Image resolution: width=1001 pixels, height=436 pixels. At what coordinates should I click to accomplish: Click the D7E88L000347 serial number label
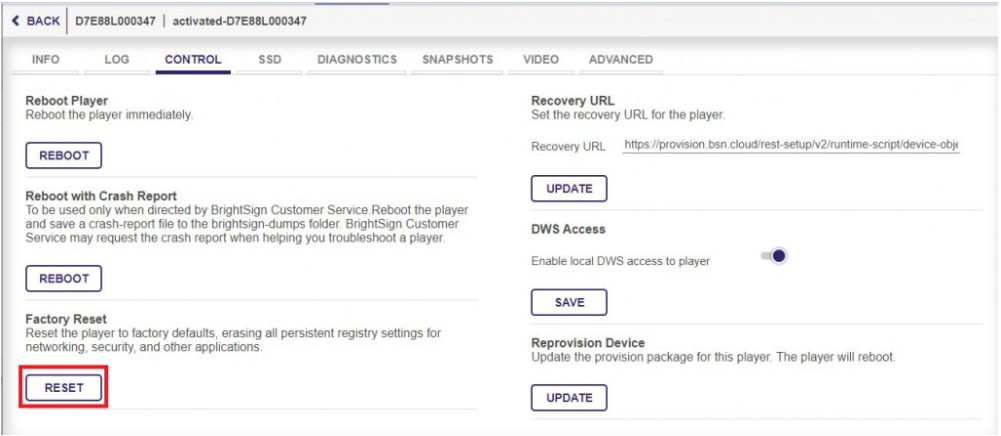click(x=116, y=21)
